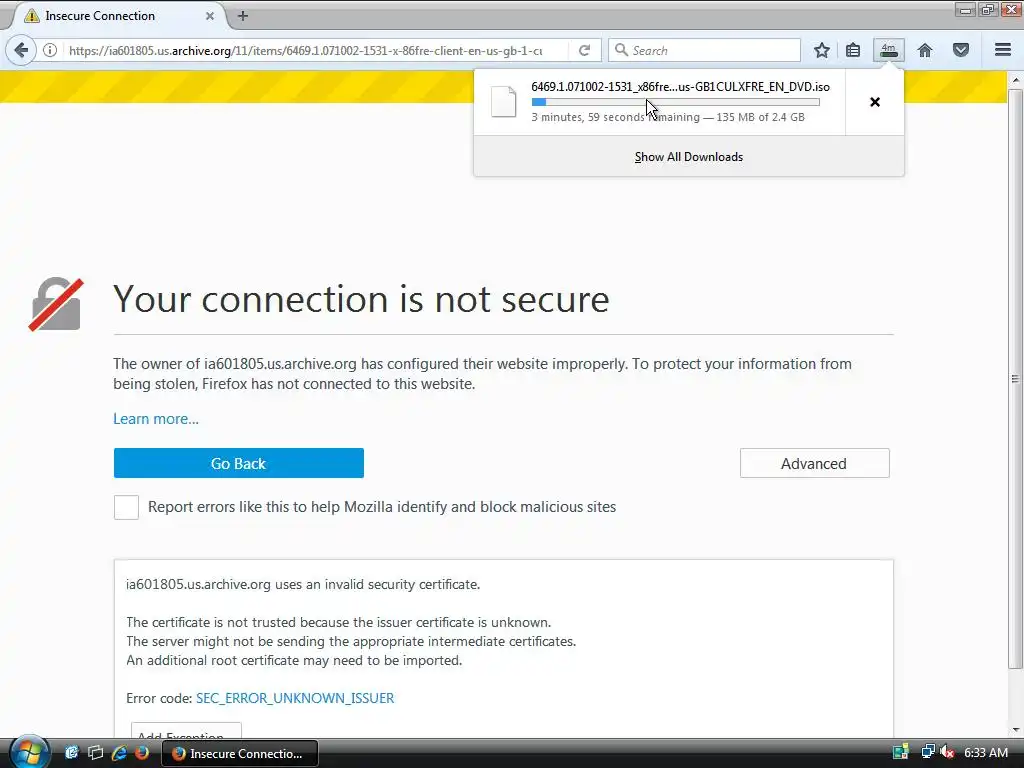Screen dimensions: 1024x768
Task: Click Show All Downloads
Action: [x=689, y=157]
